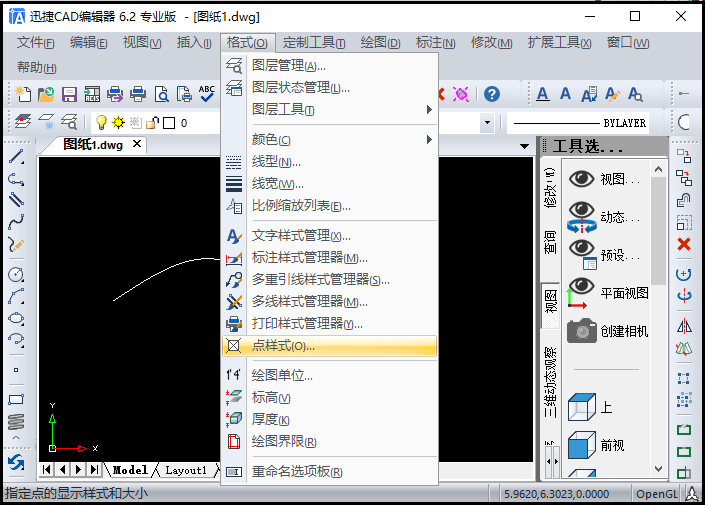Expand more tools on left toolbar chevron

click(x=16, y=438)
